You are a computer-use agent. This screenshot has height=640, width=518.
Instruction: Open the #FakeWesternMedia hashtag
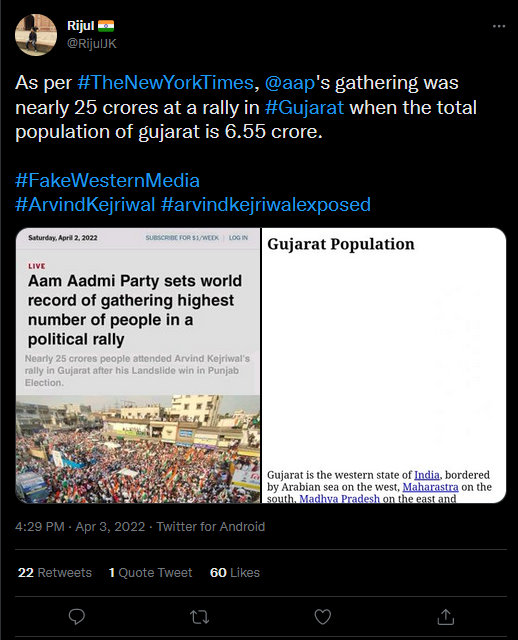pyautogui.click(x=107, y=180)
